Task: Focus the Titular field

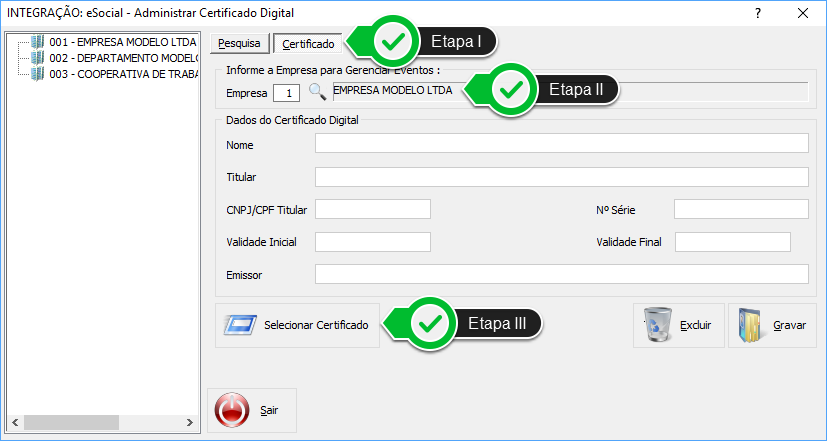Action: coord(562,177)
